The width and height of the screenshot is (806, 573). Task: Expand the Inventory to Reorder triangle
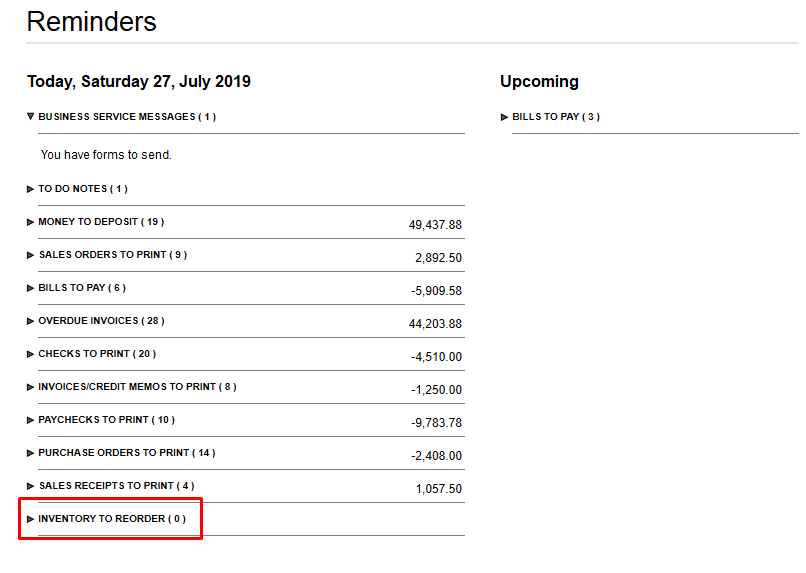[x=31, y=519]
